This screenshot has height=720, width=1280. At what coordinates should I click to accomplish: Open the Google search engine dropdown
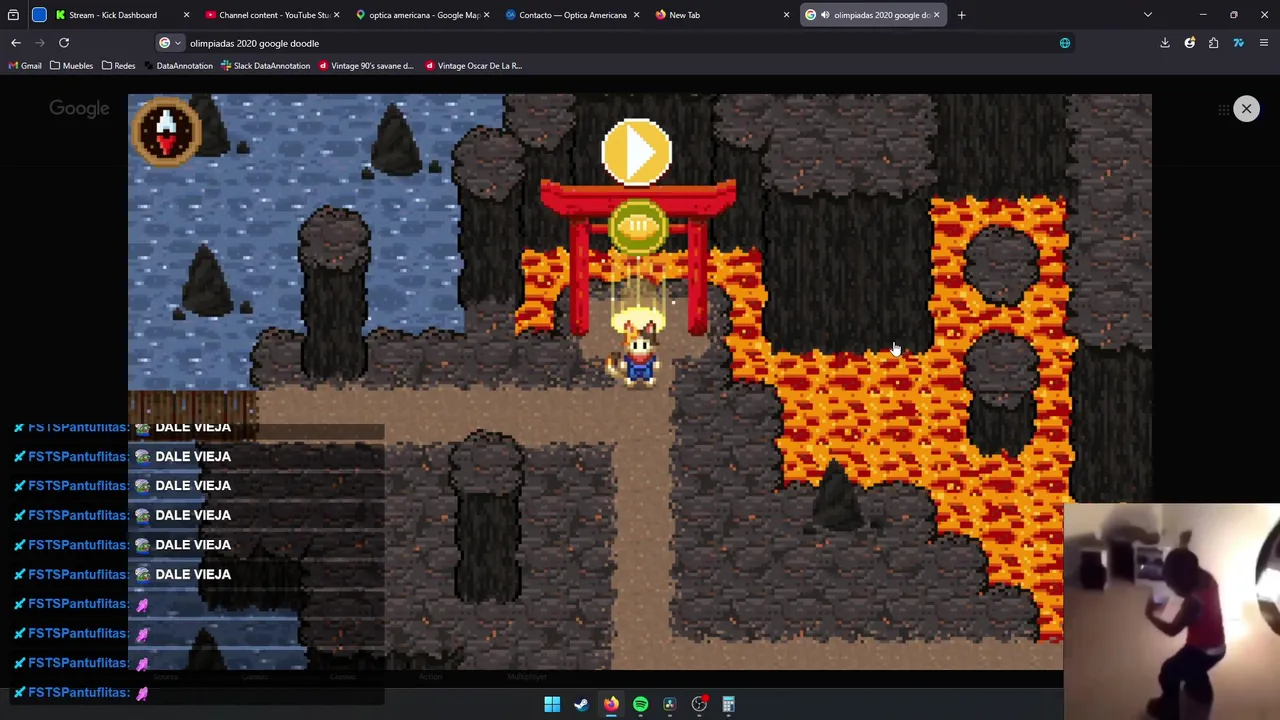(x=170, y=43)
